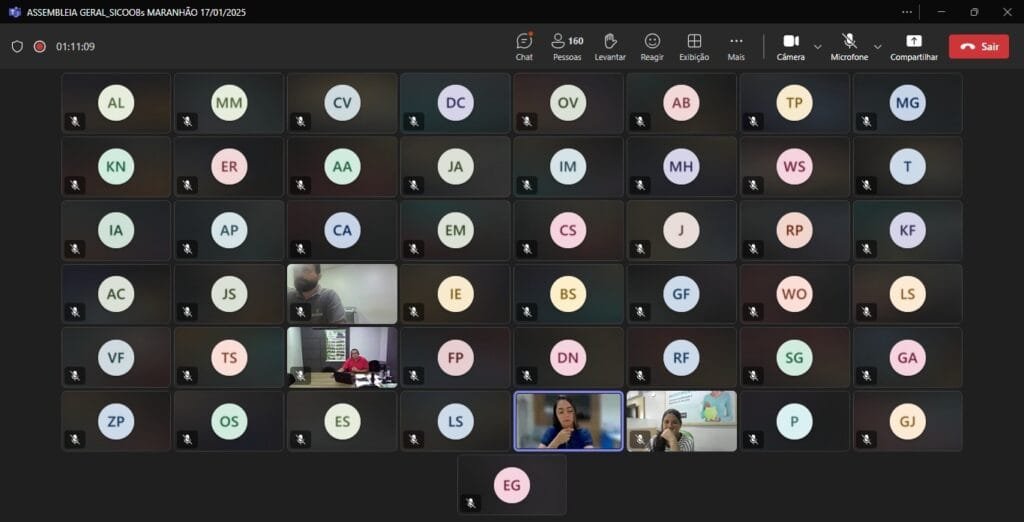This screenshot has height=522, width=1024.
Task: Open the Exibição view menu
Action: tap(694, 46)
